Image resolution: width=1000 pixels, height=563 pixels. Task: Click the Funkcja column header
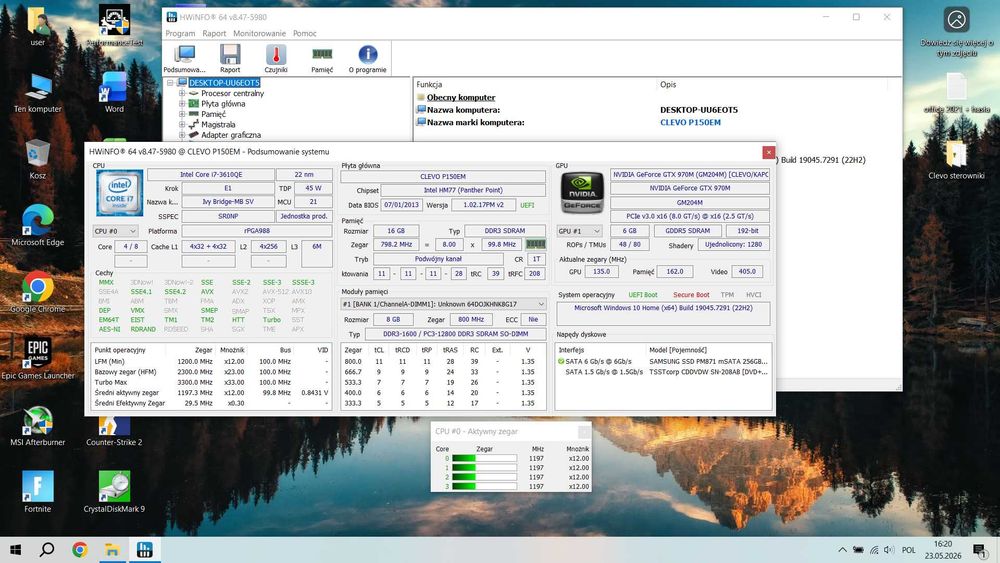[x=429, y=84]
